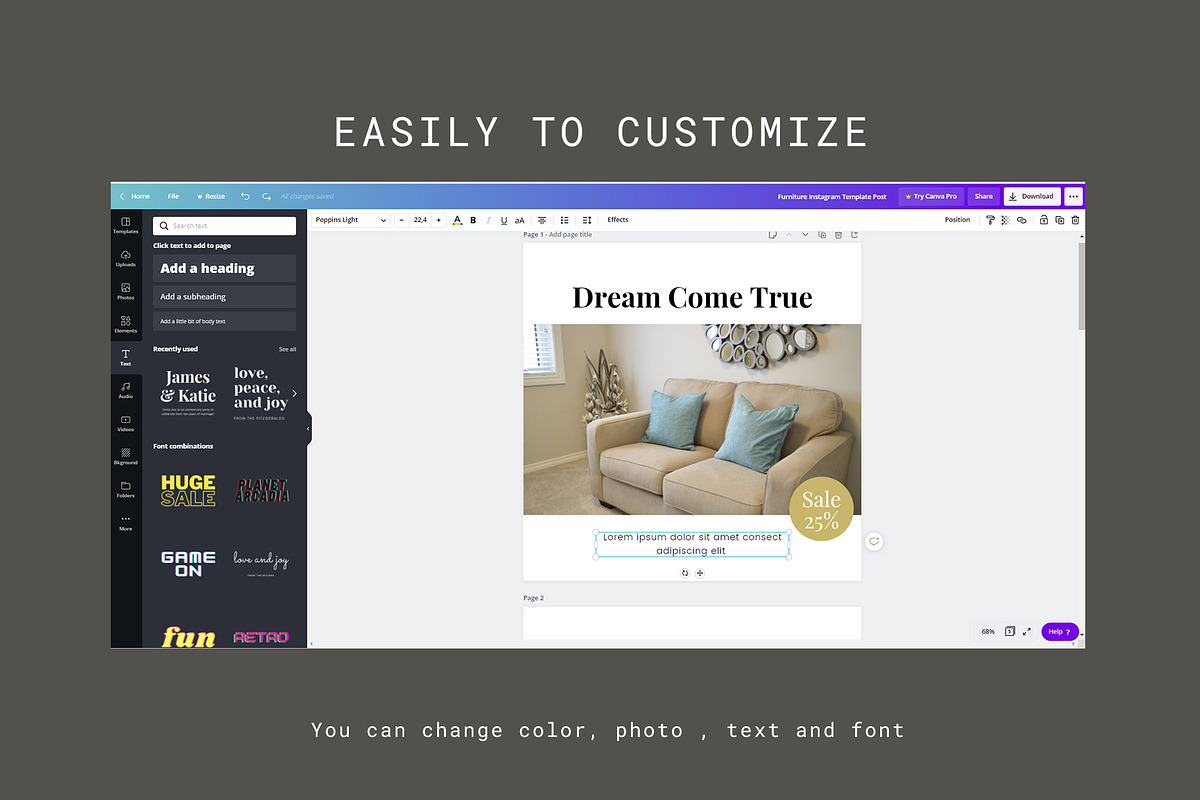Open the three-dot more options menu

point(1073,196)
